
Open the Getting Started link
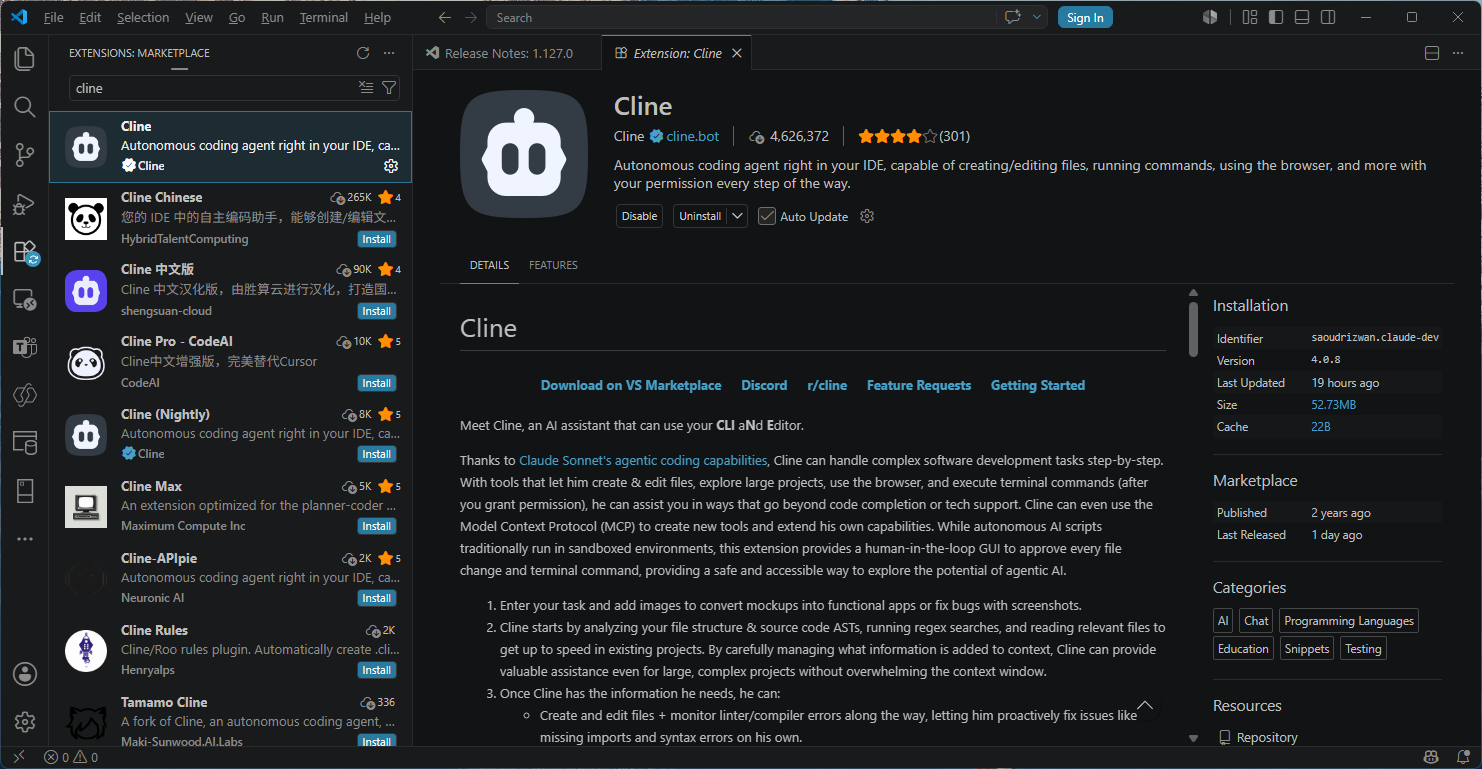(1038, 385)
